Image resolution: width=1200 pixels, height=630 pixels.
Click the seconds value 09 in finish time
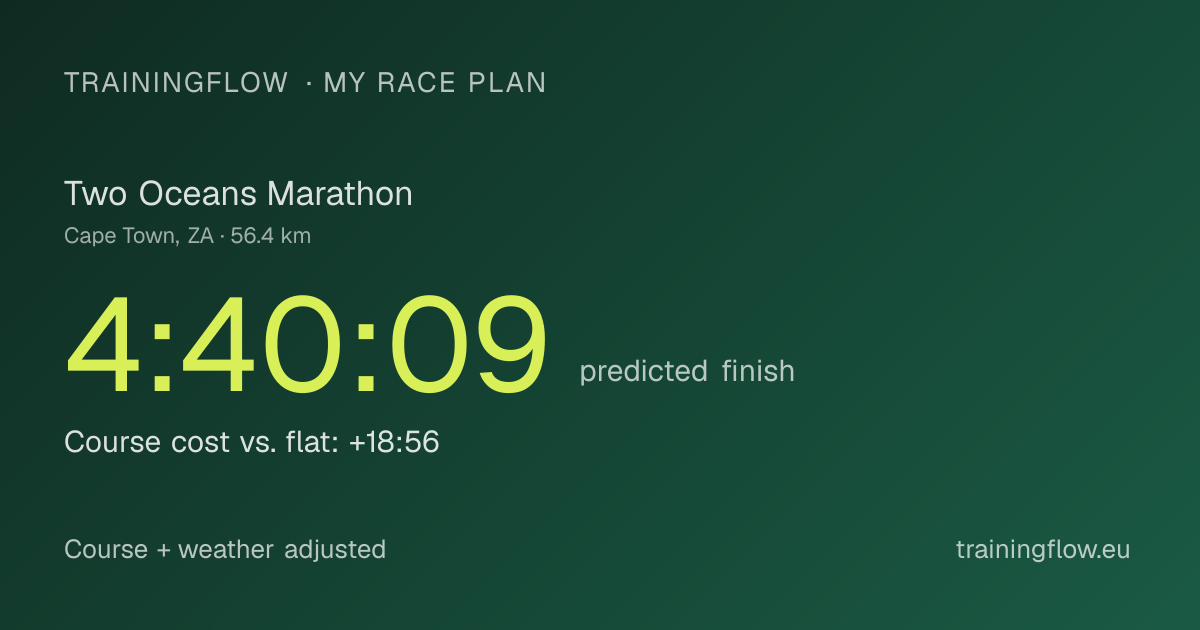point(467,346)
